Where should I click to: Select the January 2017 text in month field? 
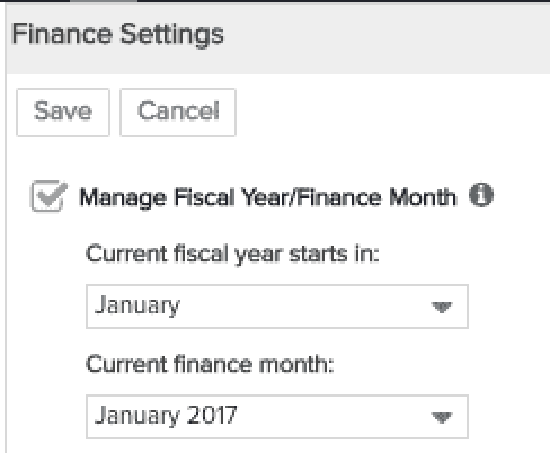point(166,416)
